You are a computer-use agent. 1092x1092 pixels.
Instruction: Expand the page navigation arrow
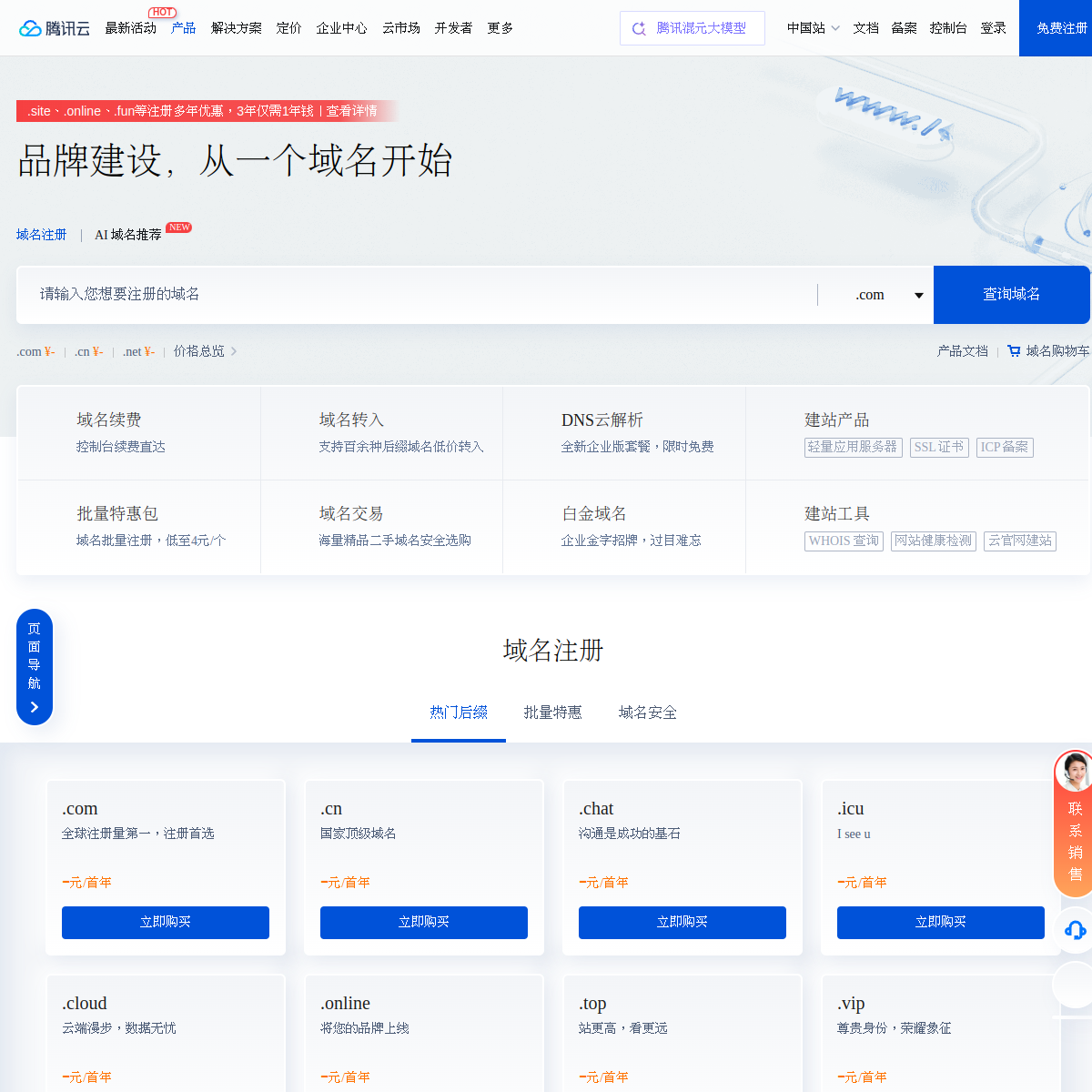tap(35, 707)
